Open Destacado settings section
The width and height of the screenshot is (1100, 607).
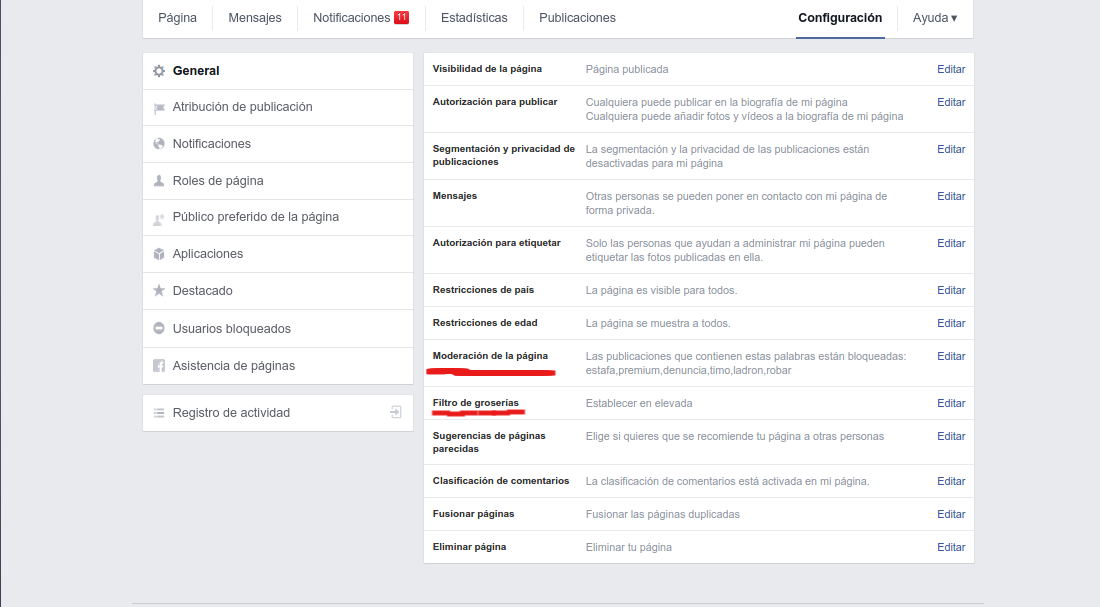pos(278,291)
